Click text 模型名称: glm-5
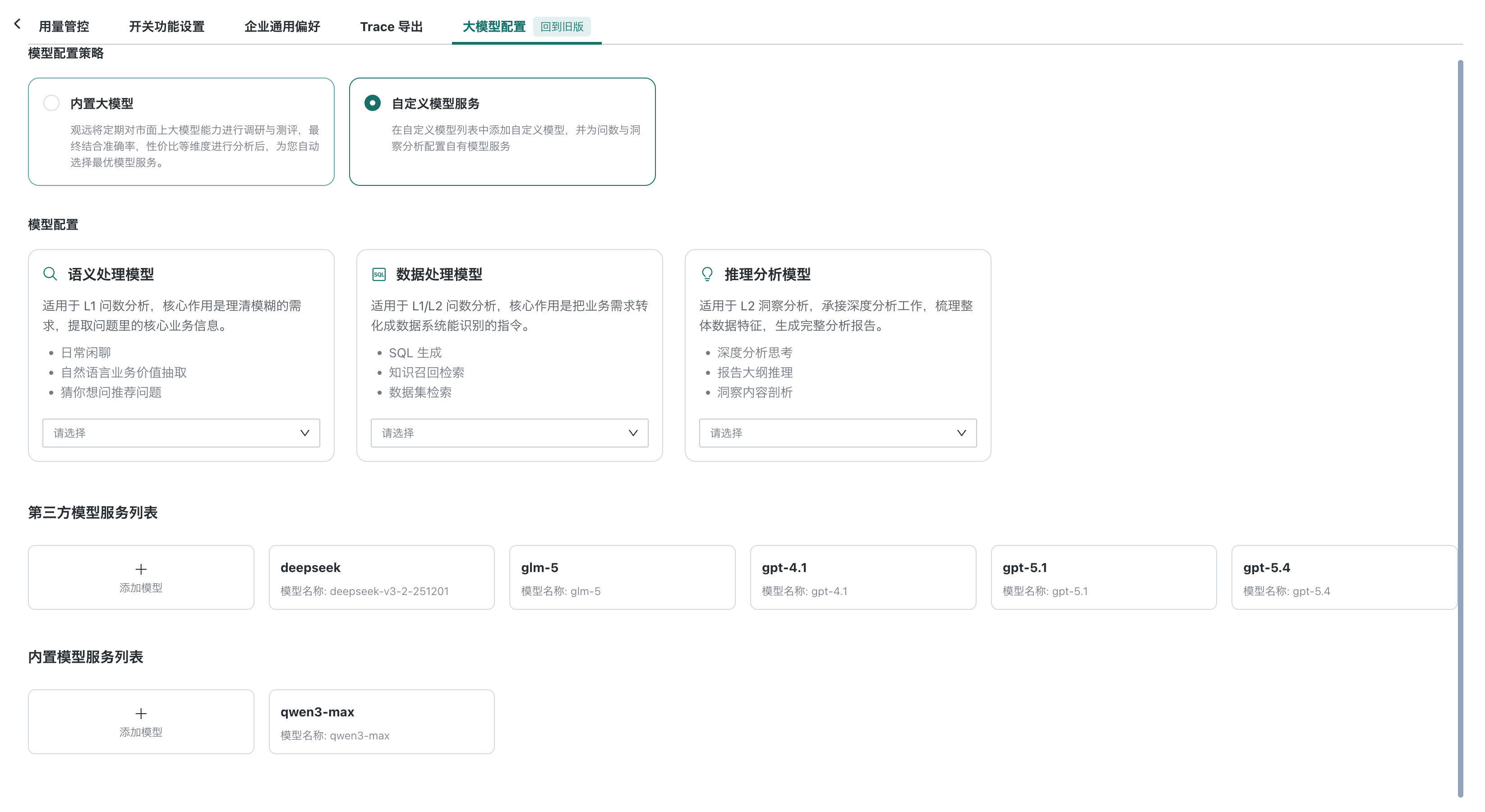Screen dimensions: 1485x812 [x=561, y=591]
